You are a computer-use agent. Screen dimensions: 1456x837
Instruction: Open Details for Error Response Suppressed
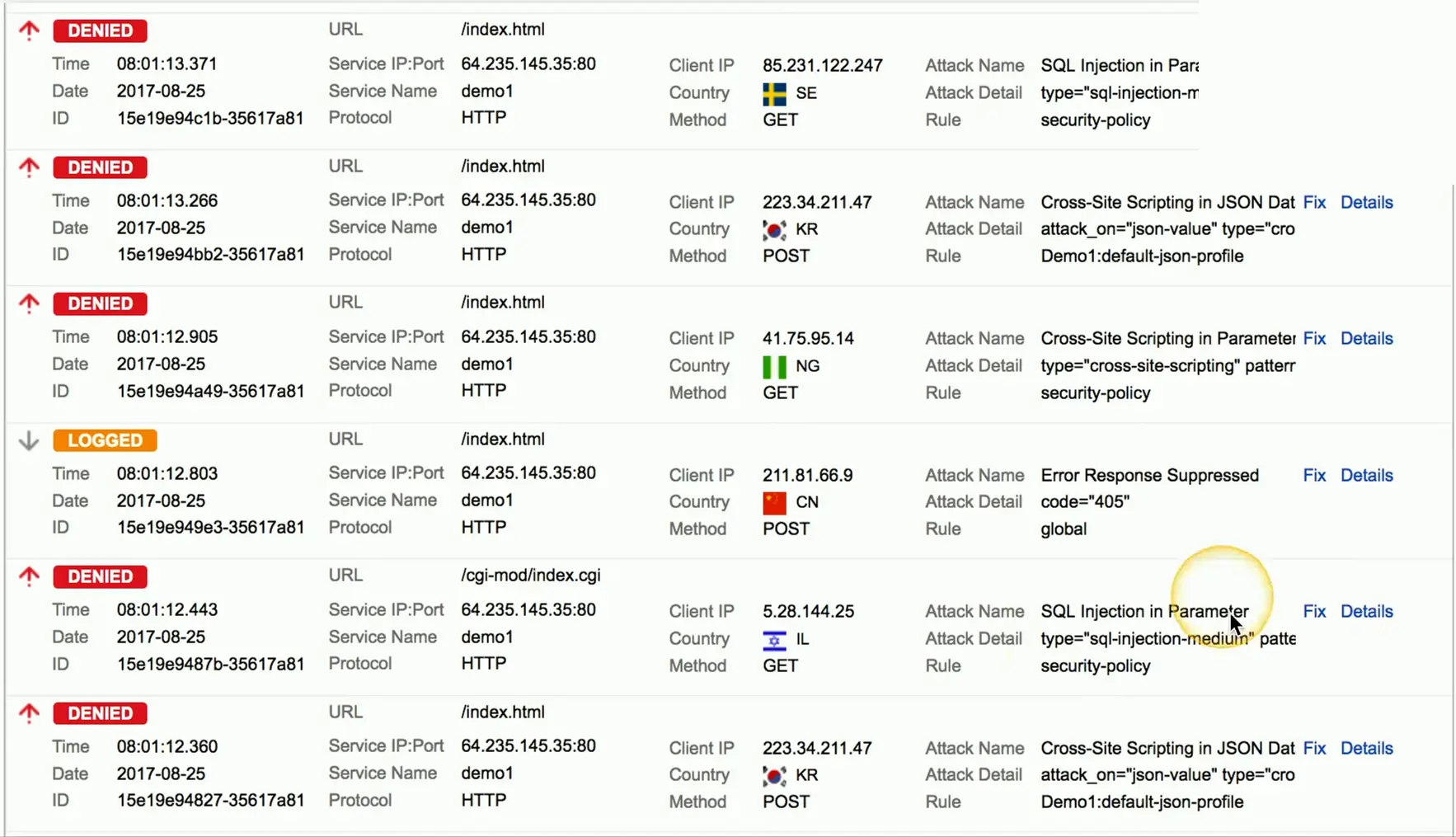pos(1366,475)
